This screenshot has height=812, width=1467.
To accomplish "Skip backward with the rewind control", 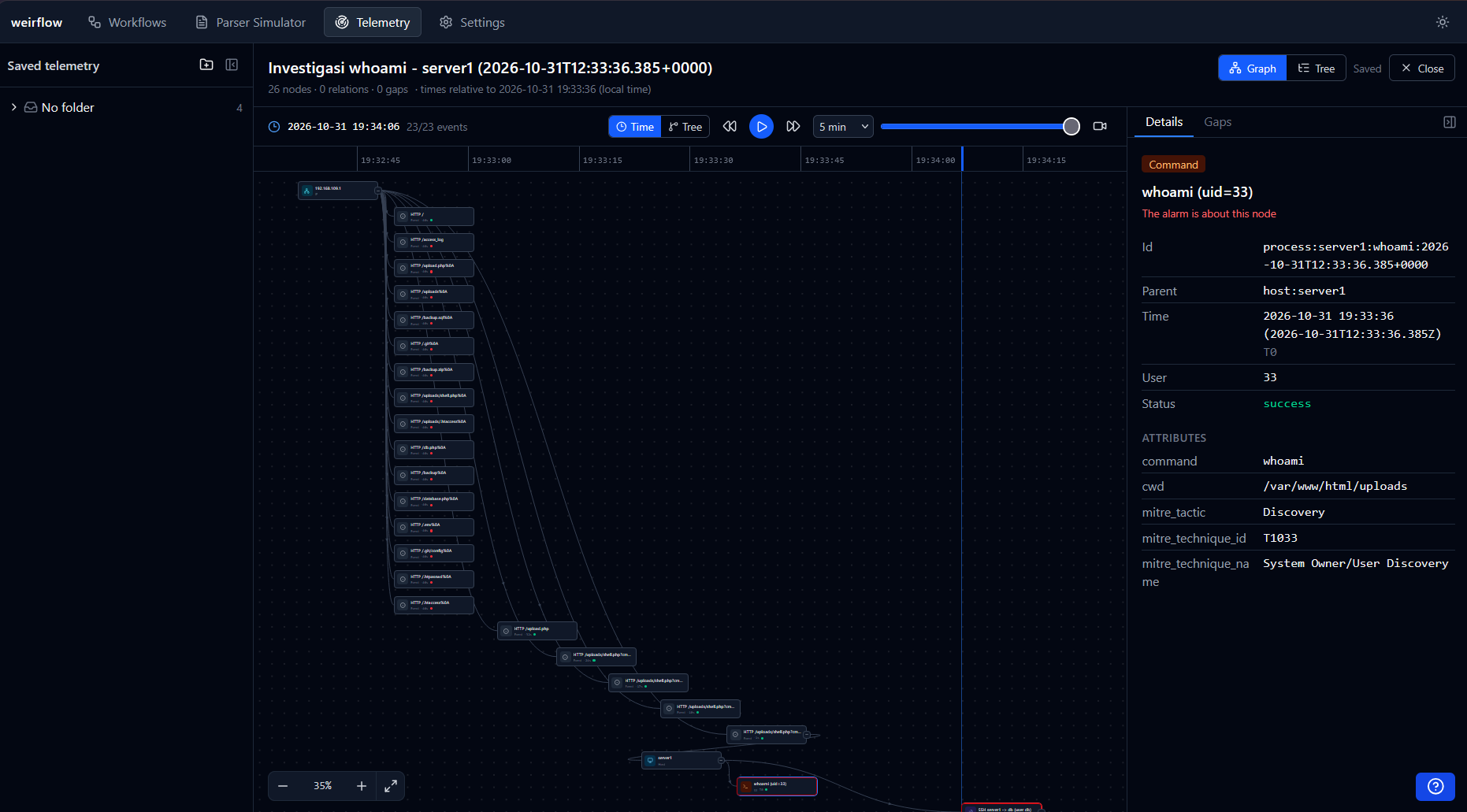I will click(730, 126).
